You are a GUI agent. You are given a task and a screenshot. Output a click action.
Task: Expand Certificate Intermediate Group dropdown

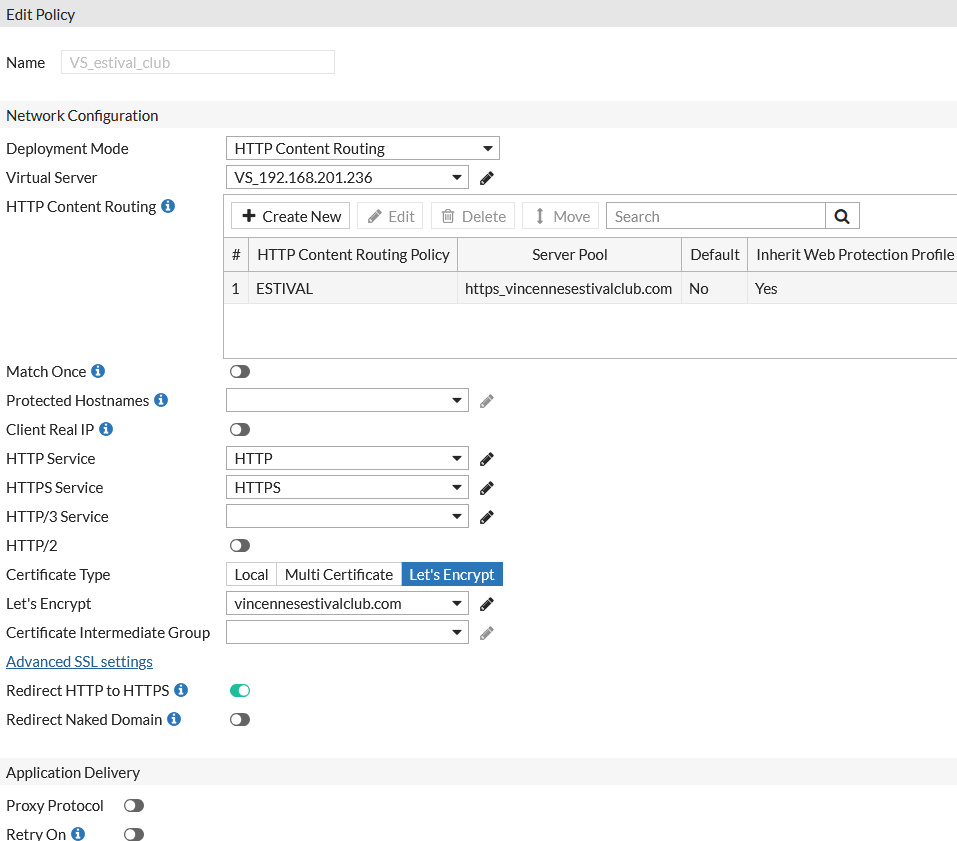click(x=347, y=632)
